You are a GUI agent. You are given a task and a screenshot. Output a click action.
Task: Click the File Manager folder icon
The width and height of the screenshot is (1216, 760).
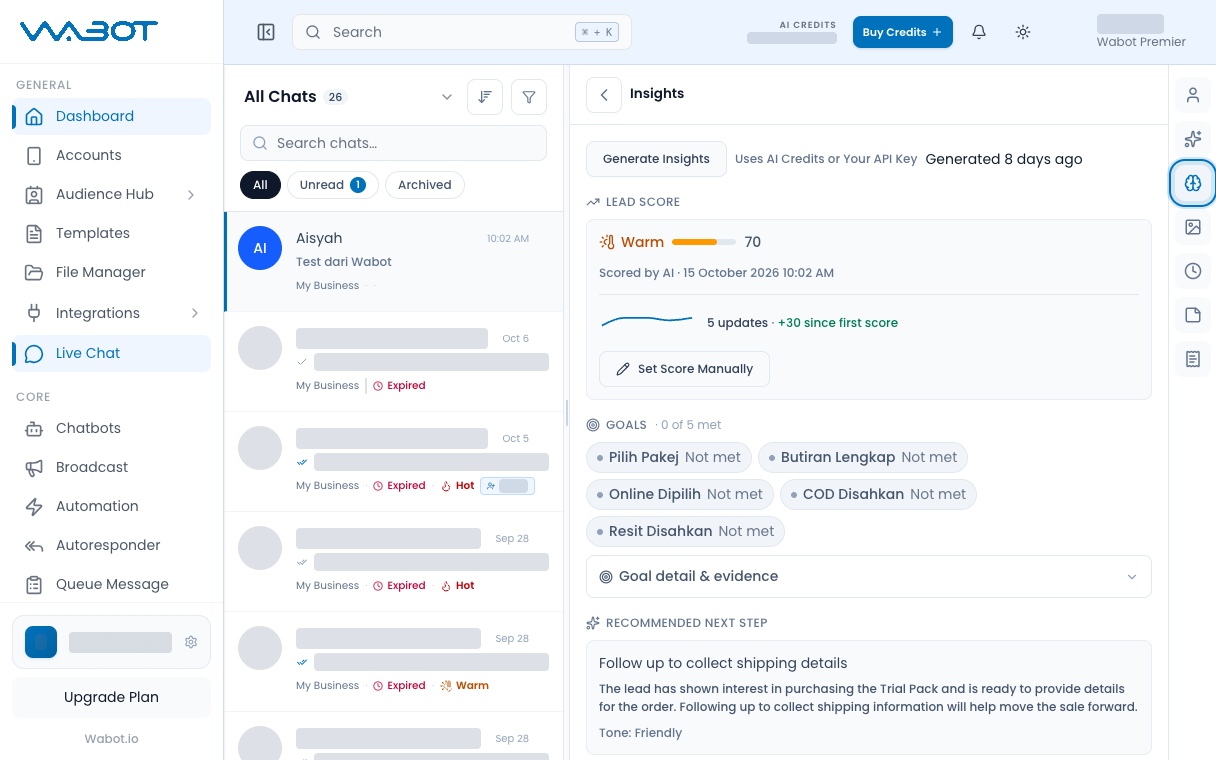coord(34,272)
